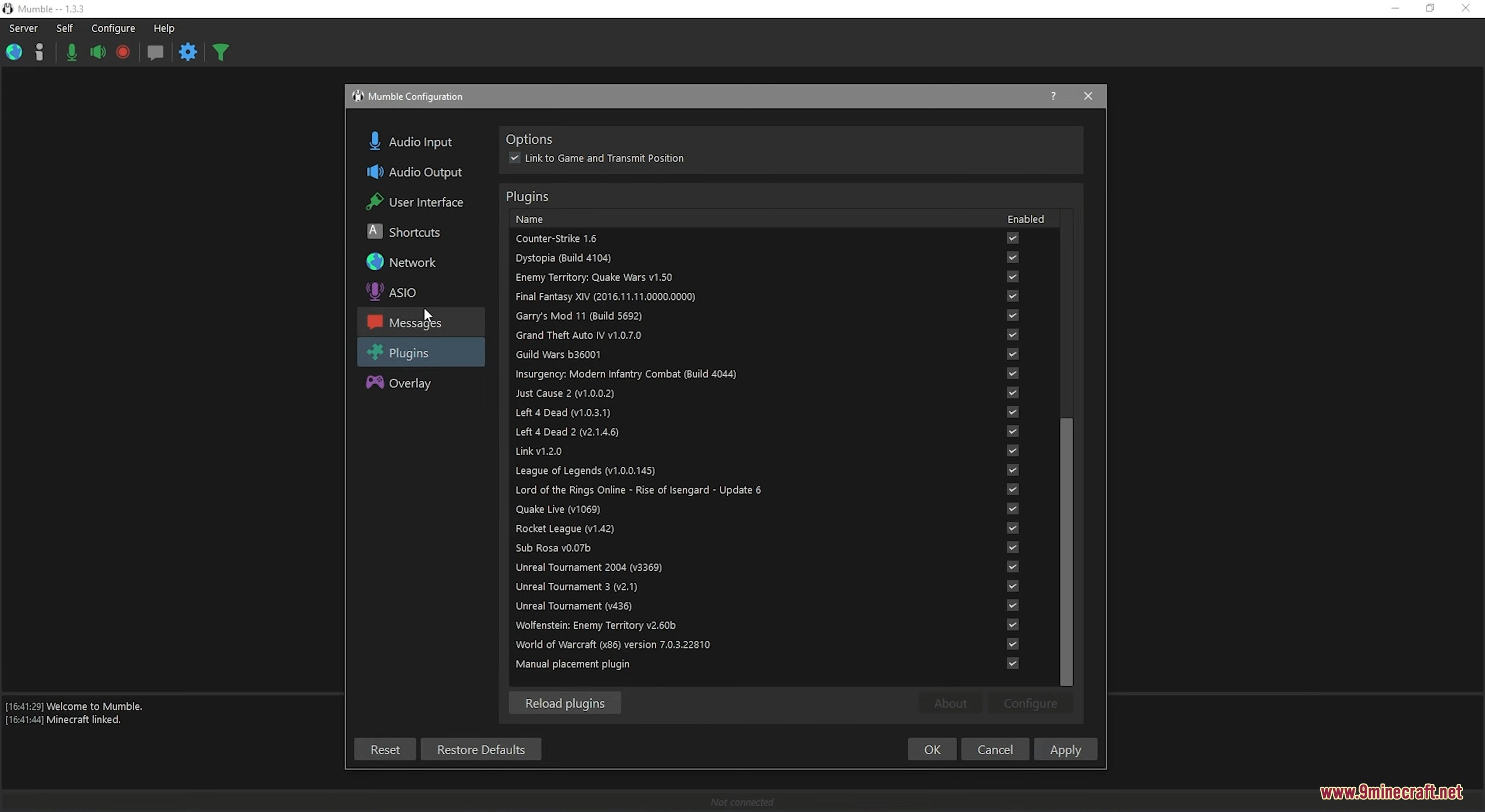Select the Just Cause 2 (v1.0.0.2) row
The height and width of the screenshot is (812, 1485).
(784, 393)
